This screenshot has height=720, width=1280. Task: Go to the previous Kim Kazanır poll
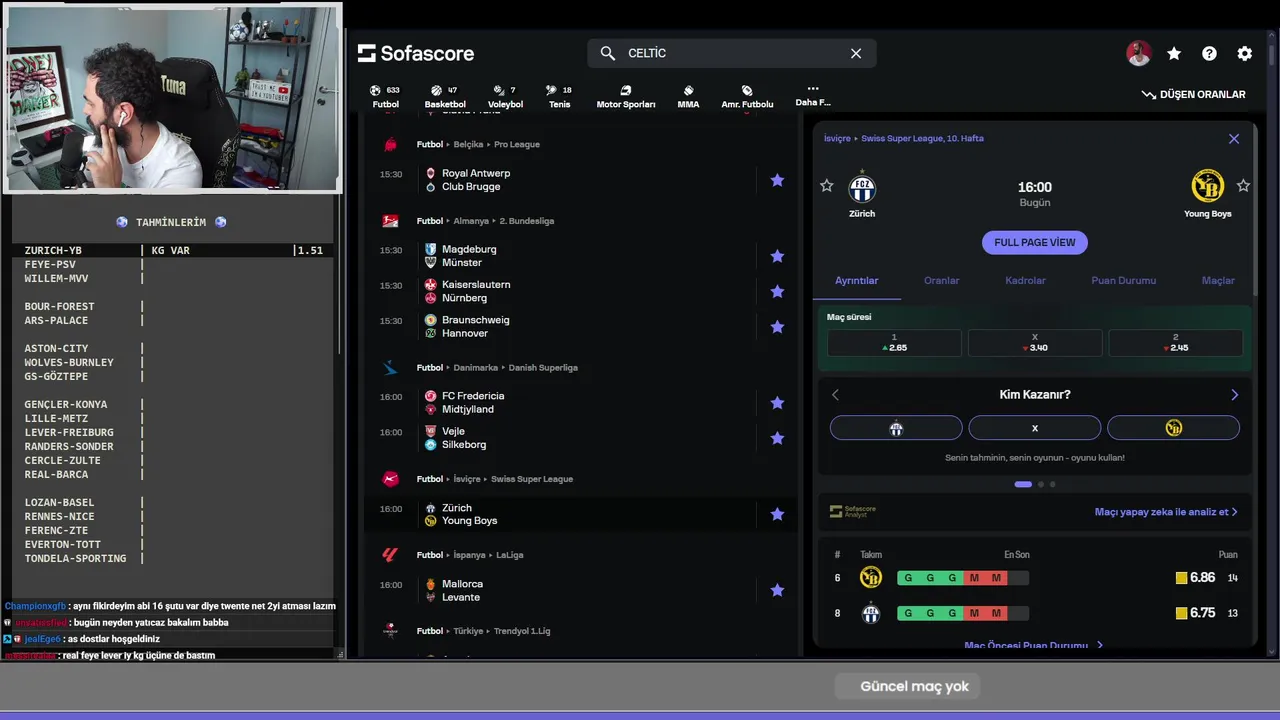tap(836, 395)
